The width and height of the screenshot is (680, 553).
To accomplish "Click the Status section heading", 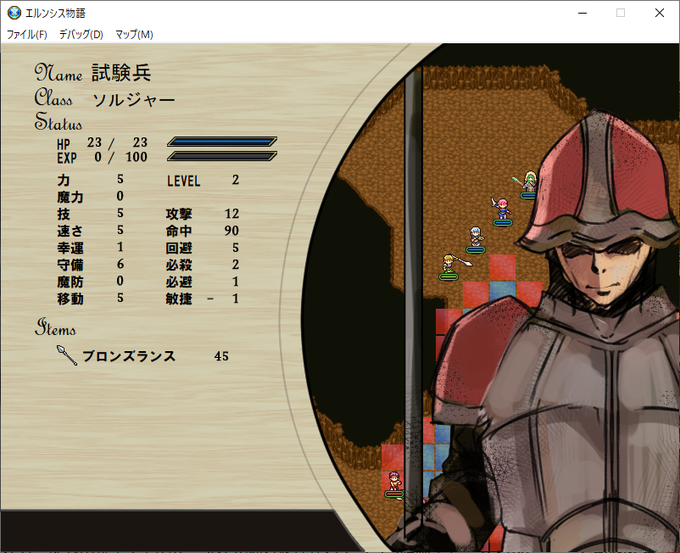I will click(58, 121).
